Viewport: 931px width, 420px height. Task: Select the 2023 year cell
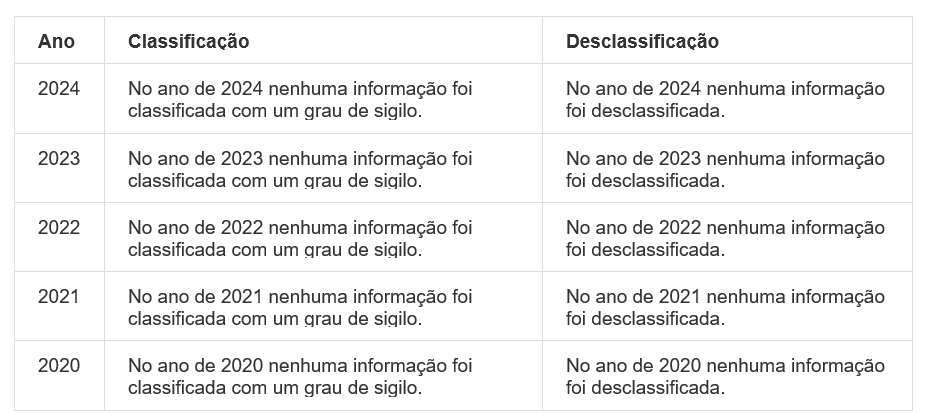[x=59, y=159]
